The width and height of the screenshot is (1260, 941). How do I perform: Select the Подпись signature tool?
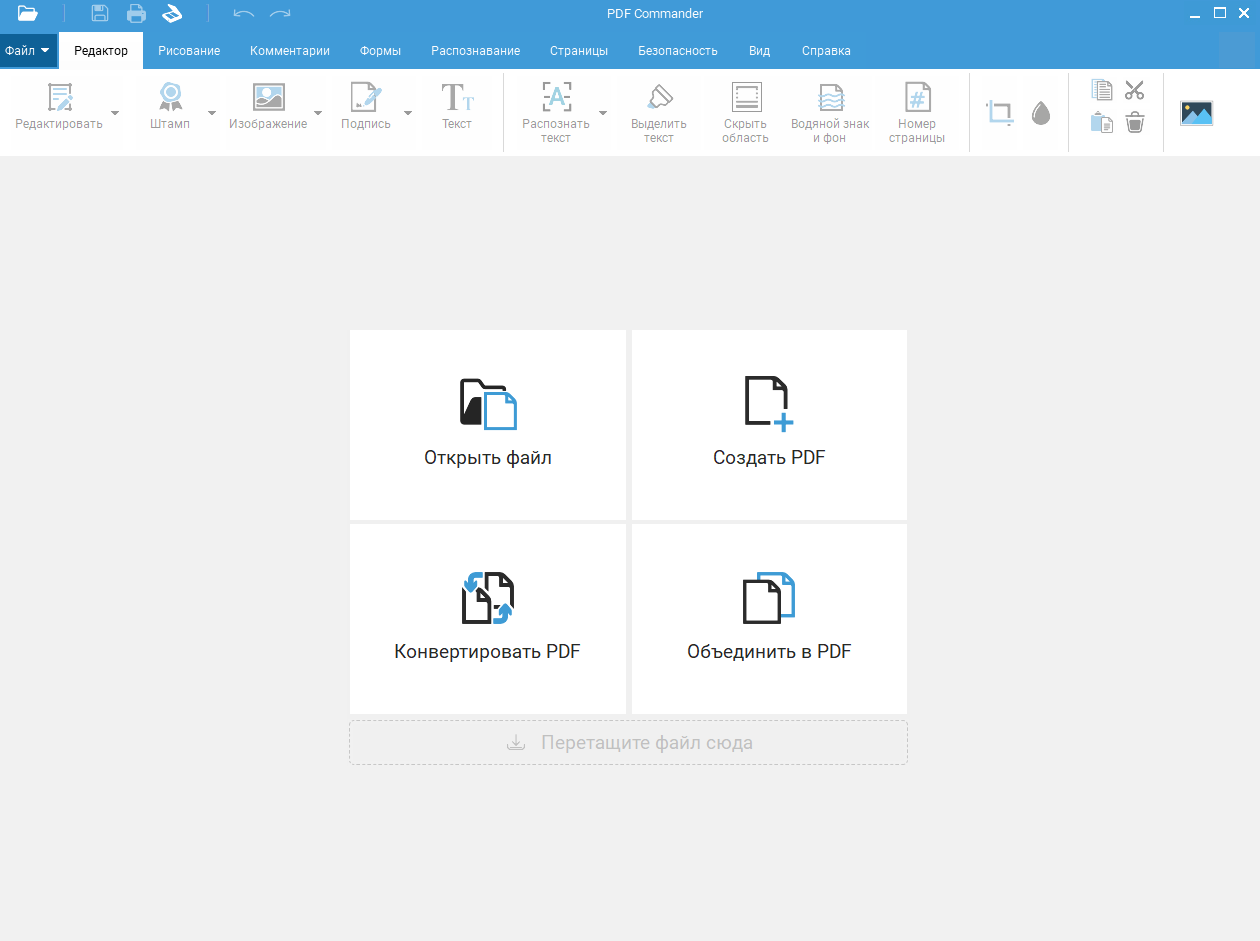coord(366,107)
